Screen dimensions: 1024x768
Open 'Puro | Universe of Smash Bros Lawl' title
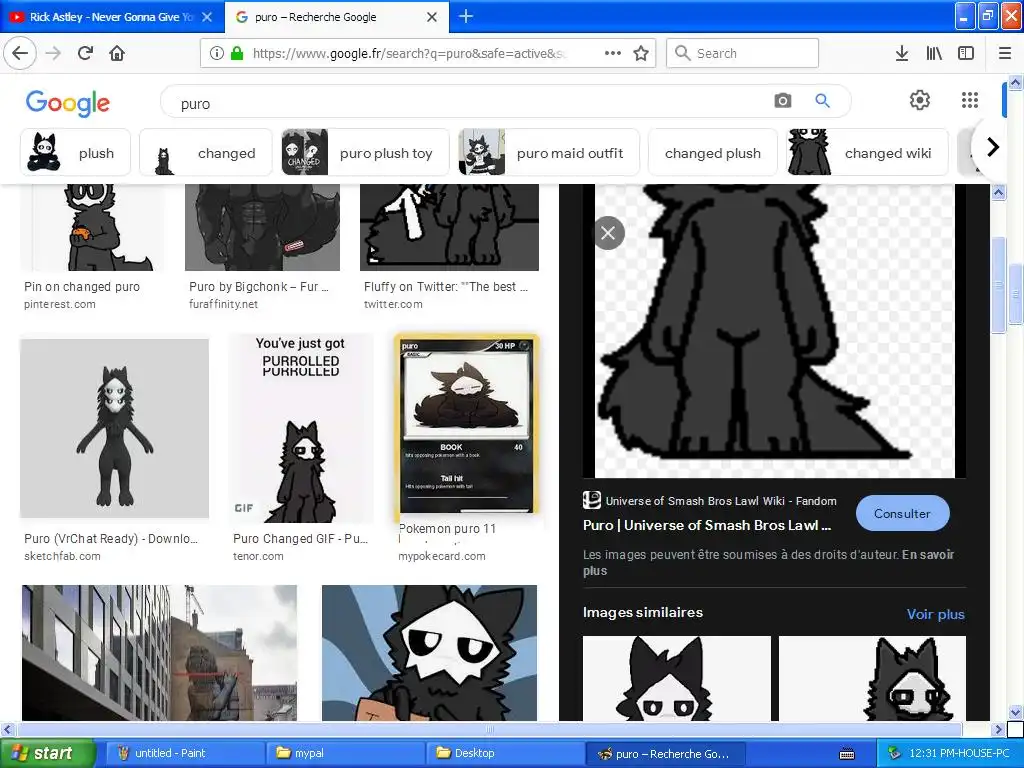click(x=707, y=525)
